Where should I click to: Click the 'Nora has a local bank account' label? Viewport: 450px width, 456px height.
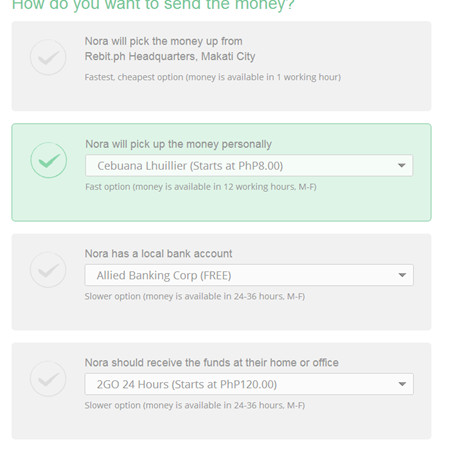[158, 253]
